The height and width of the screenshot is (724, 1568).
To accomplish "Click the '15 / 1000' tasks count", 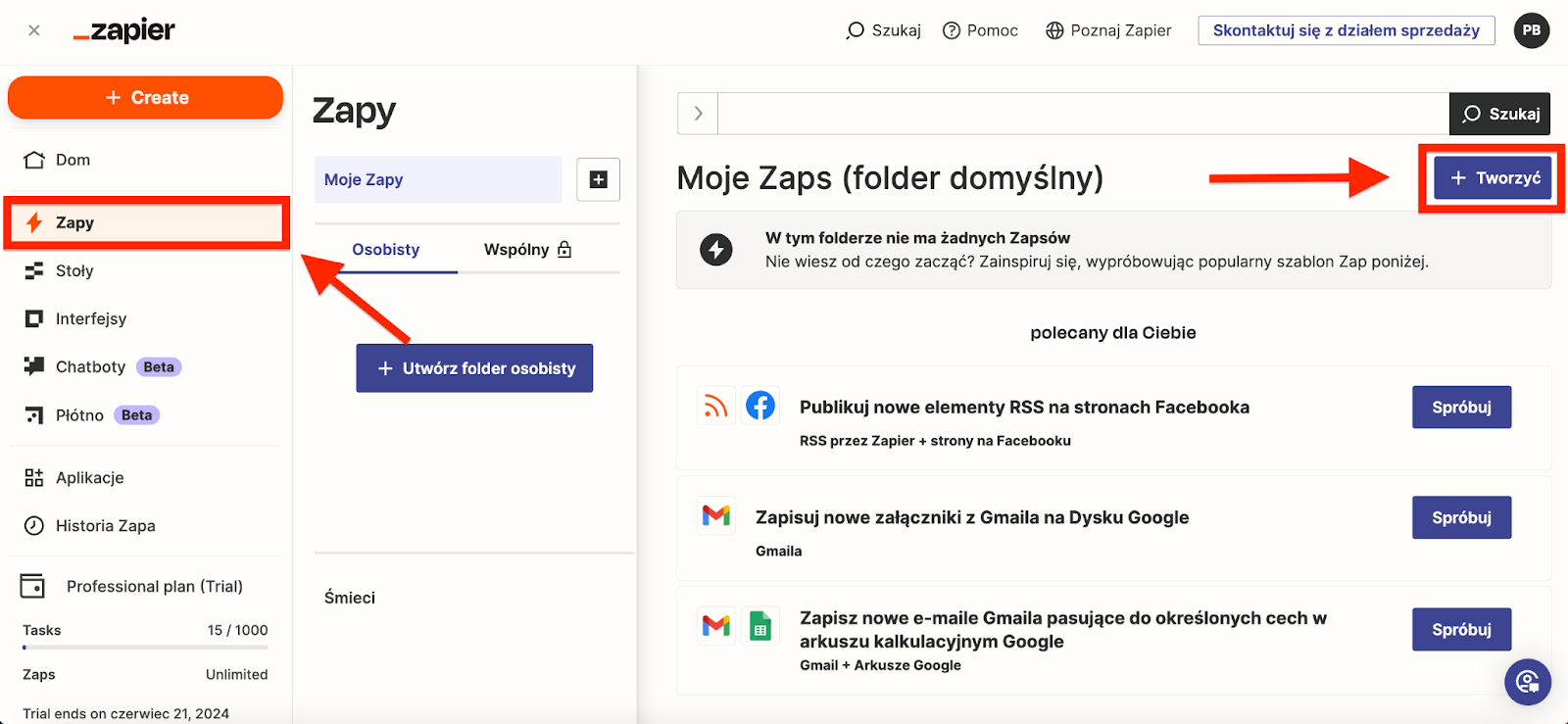I will pos(237,630).
